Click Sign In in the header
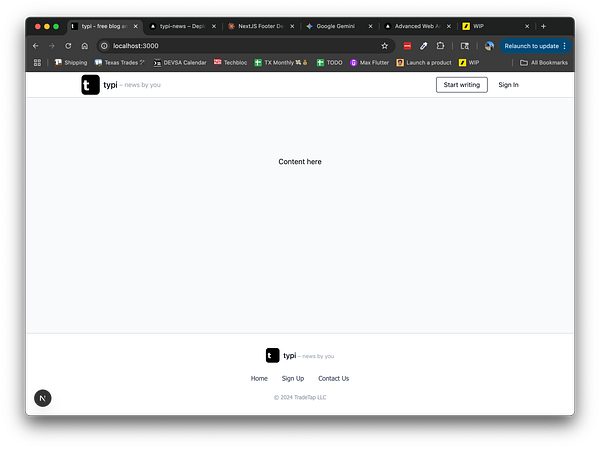The height and width of the screenshot is (449, 600). pos(508,85)
